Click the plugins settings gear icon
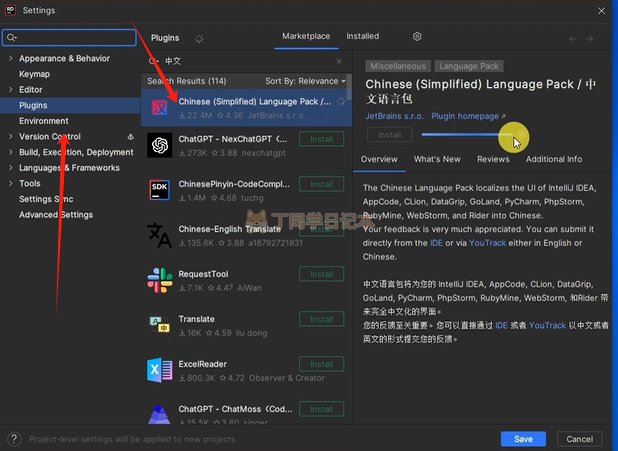The height and width of the screenshot is (451, 618). coord(417,37)
